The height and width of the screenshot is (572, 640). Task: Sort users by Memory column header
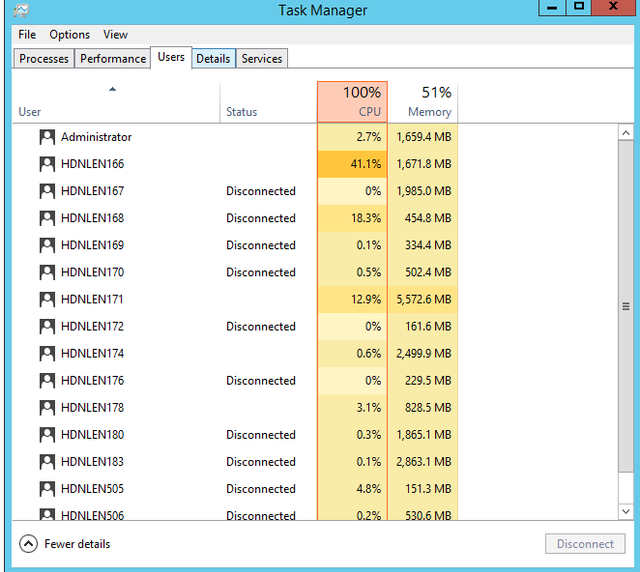click(422, 102)
